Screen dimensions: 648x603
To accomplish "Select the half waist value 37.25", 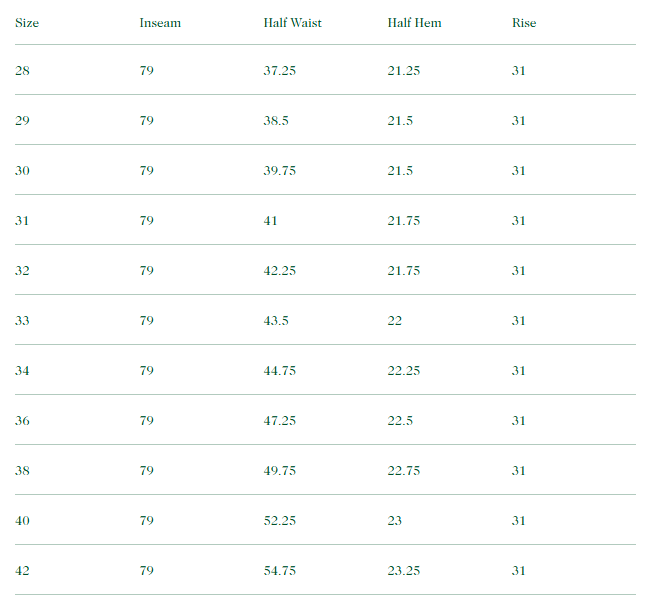I will [280, 71].
